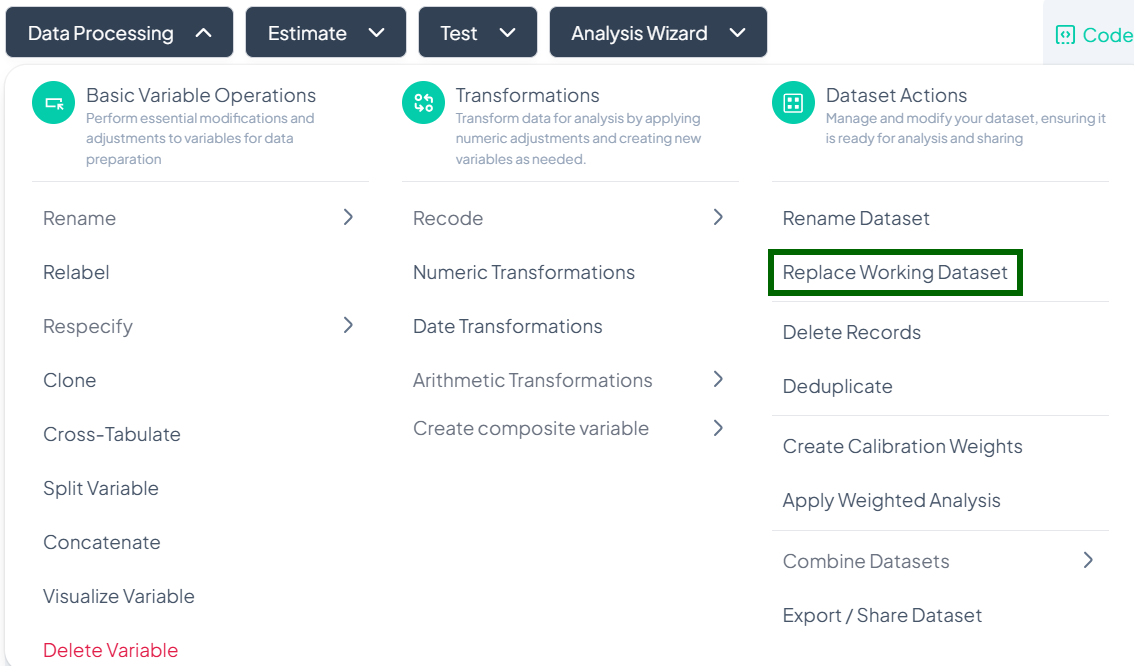Click Cross-Tabulate menu entry
1134x666 pixels.
coord(111,434)
